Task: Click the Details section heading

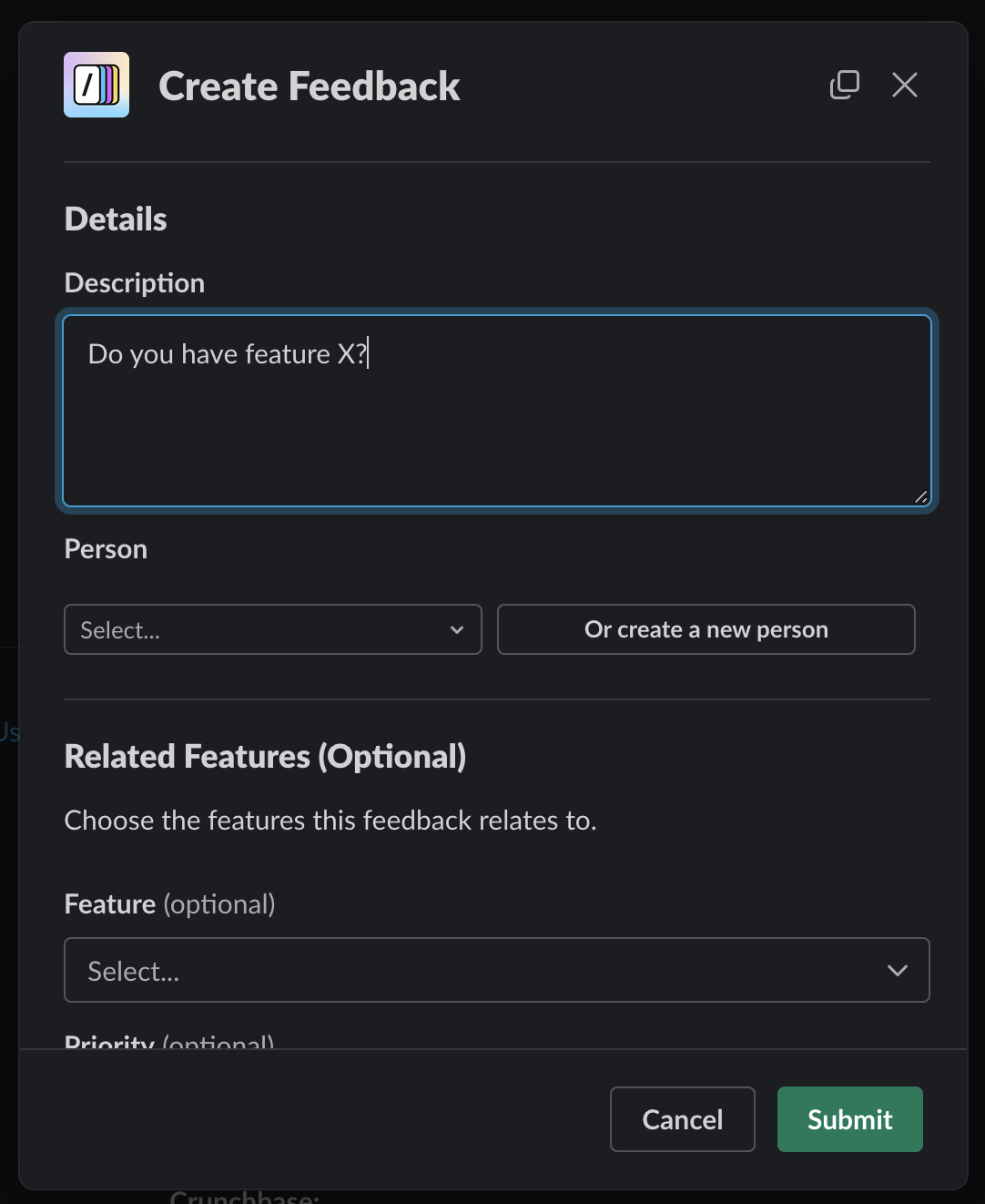Action: coord(115,219)
